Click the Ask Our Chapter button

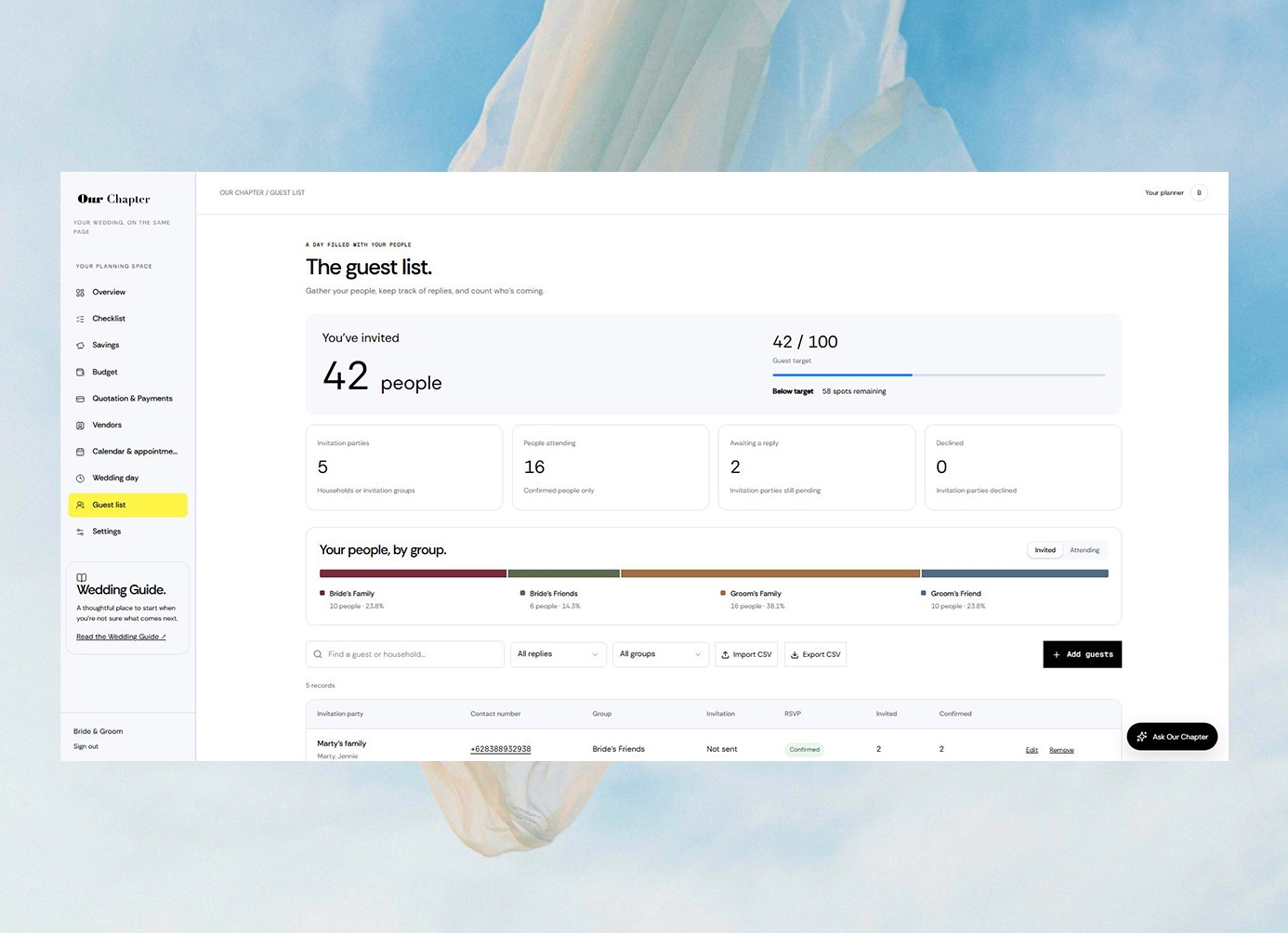[1172, 737]
